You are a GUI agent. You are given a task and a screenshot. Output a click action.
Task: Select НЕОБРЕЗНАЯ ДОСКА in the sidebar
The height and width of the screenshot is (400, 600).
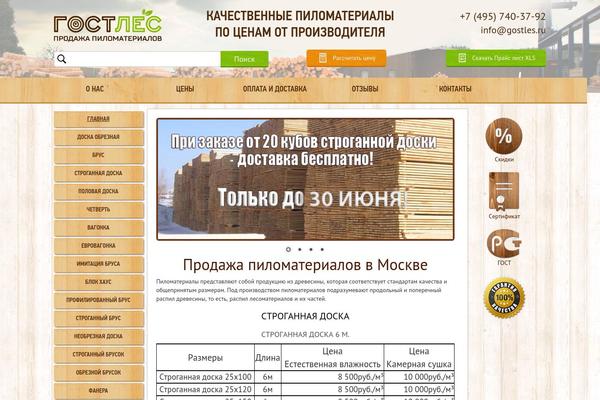tap(99, 336)
